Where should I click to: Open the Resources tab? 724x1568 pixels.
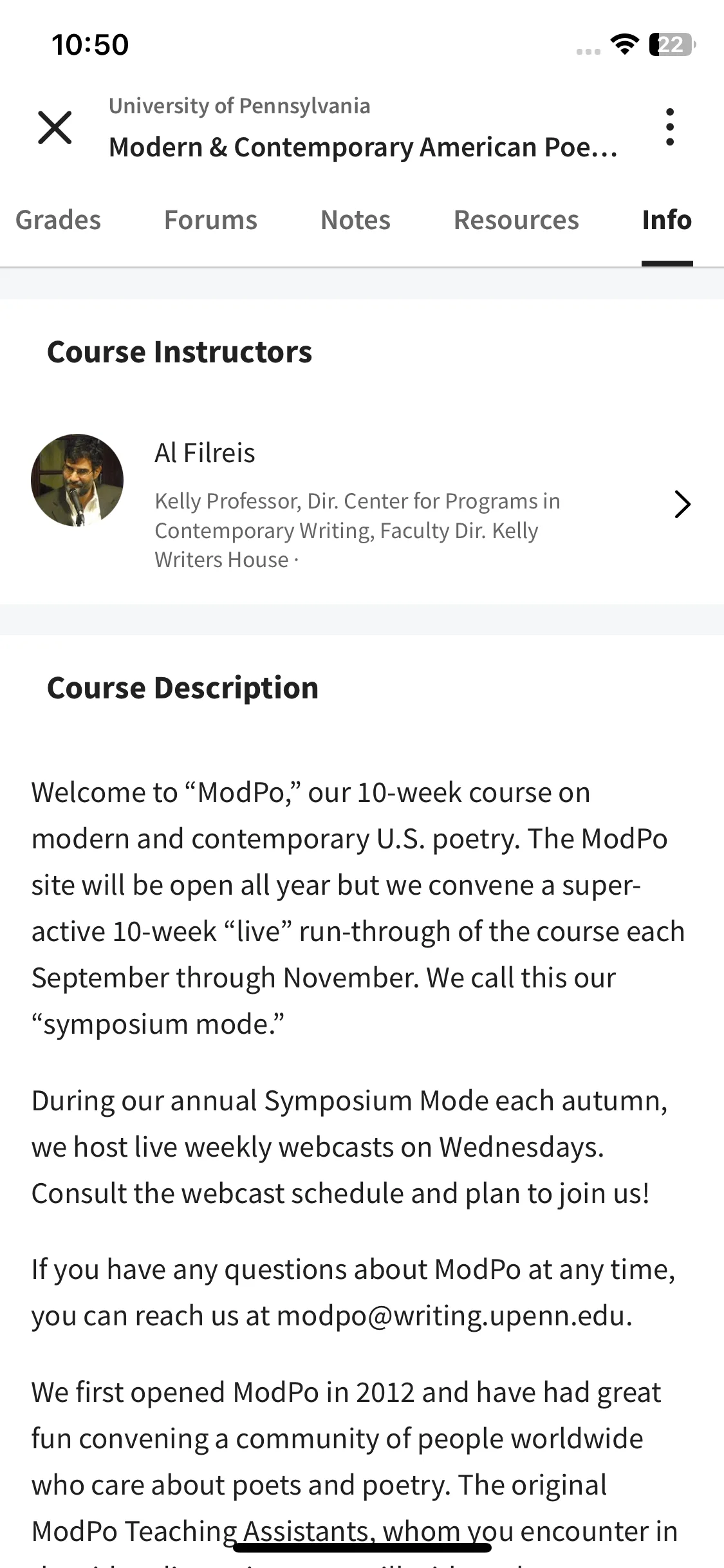point(516,220)
